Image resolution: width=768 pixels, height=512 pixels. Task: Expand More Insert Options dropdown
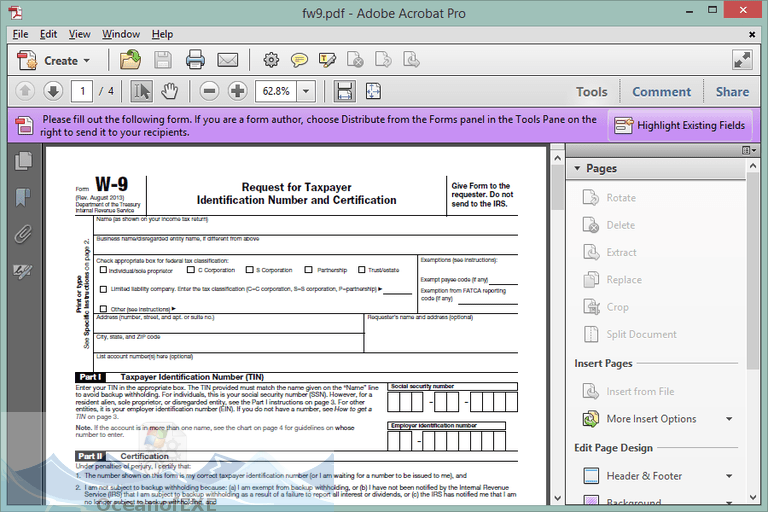(x=729, y=419)
